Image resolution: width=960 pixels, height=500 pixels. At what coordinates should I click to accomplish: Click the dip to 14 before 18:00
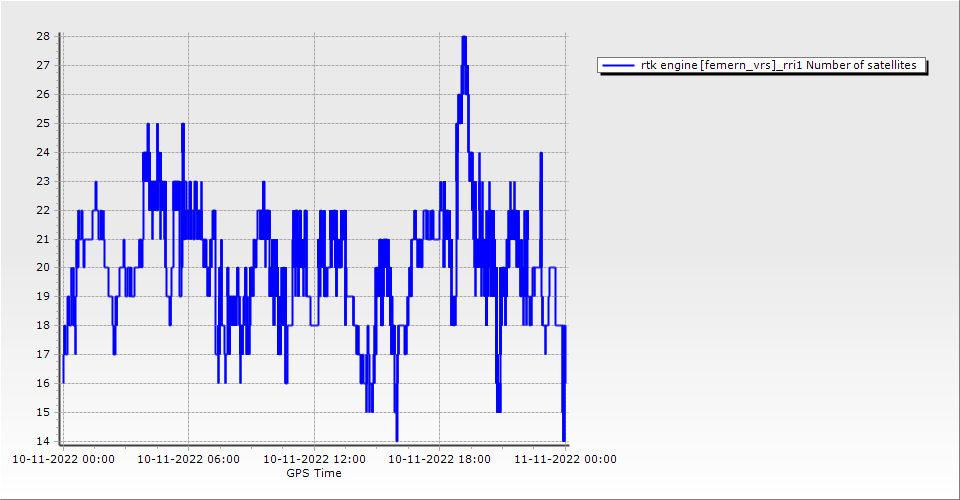coord(396,439)
